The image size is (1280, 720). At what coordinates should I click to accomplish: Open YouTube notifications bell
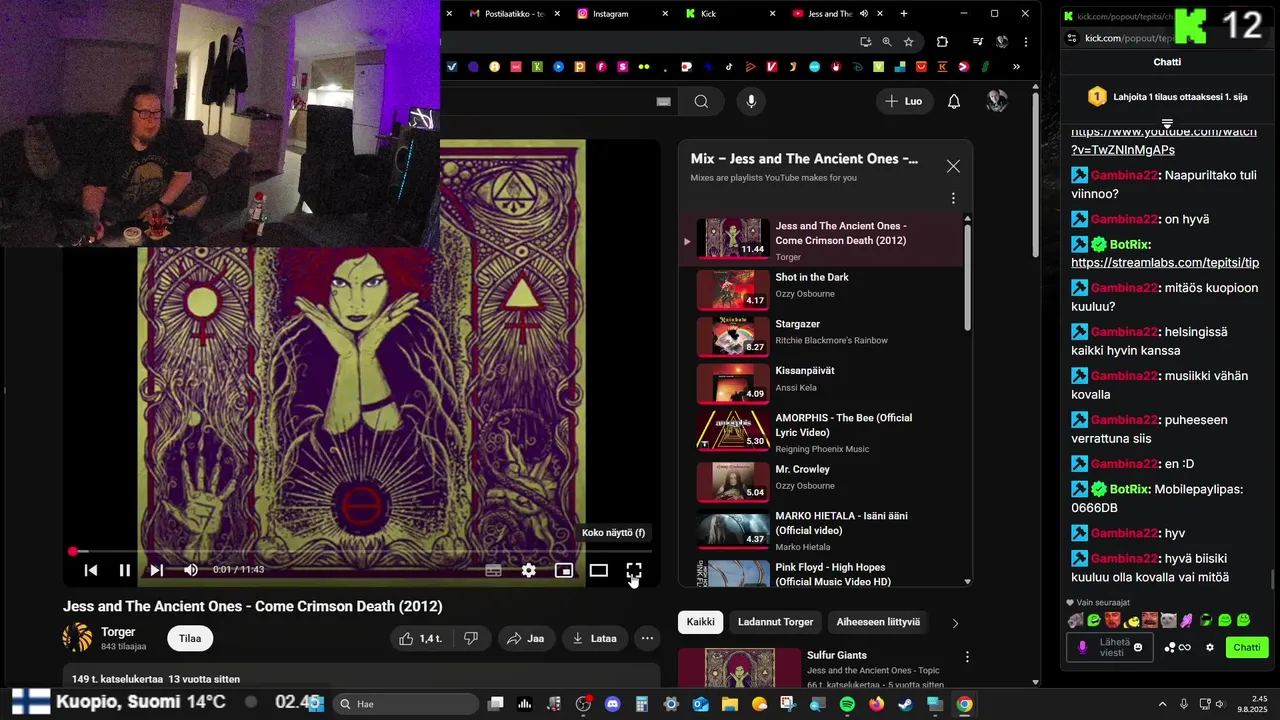point(954,101)
